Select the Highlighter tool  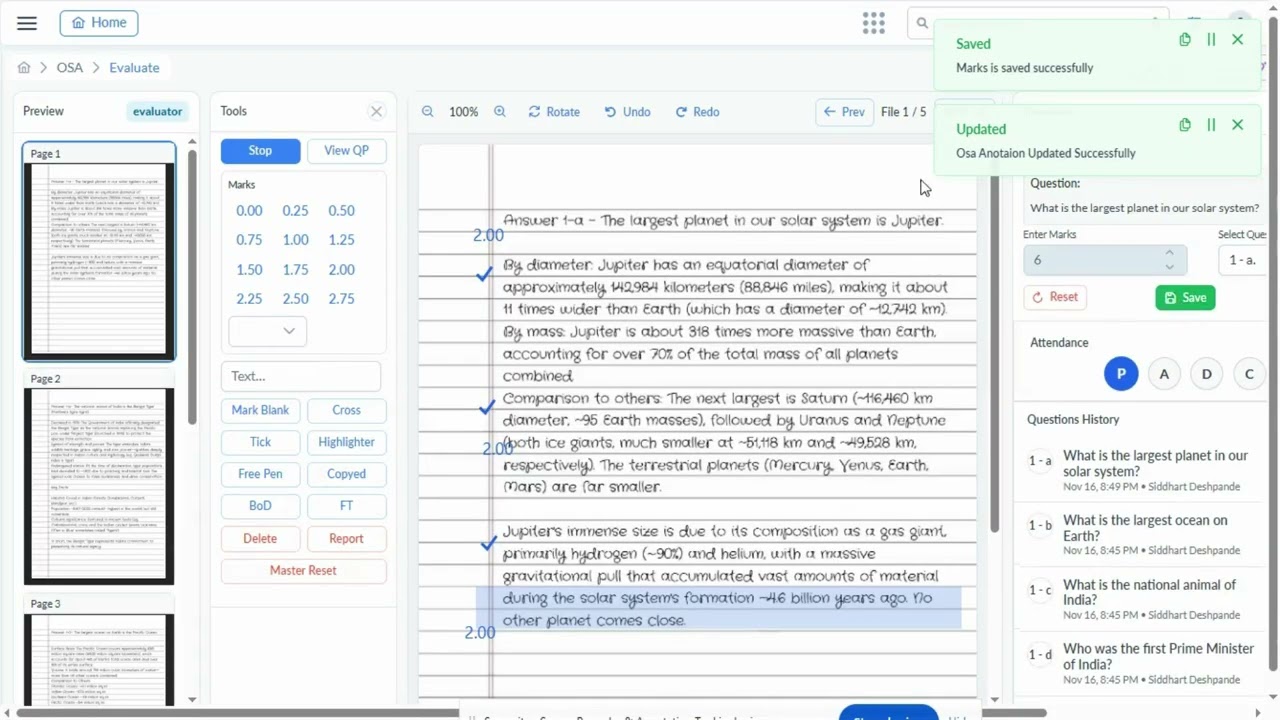pos(346,442)
